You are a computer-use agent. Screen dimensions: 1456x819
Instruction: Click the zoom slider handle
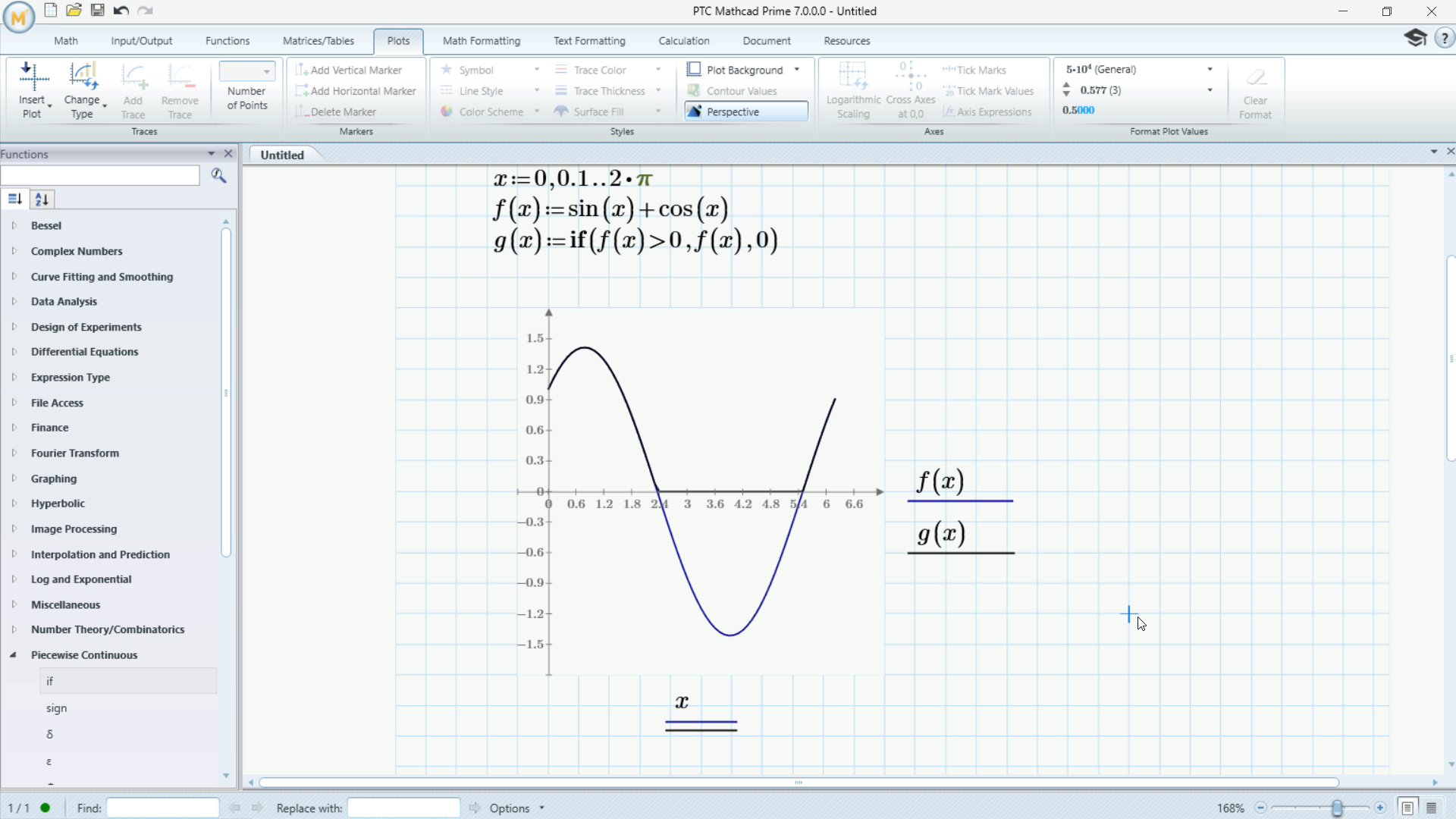pyautogui.click(x=1337, y=808)
